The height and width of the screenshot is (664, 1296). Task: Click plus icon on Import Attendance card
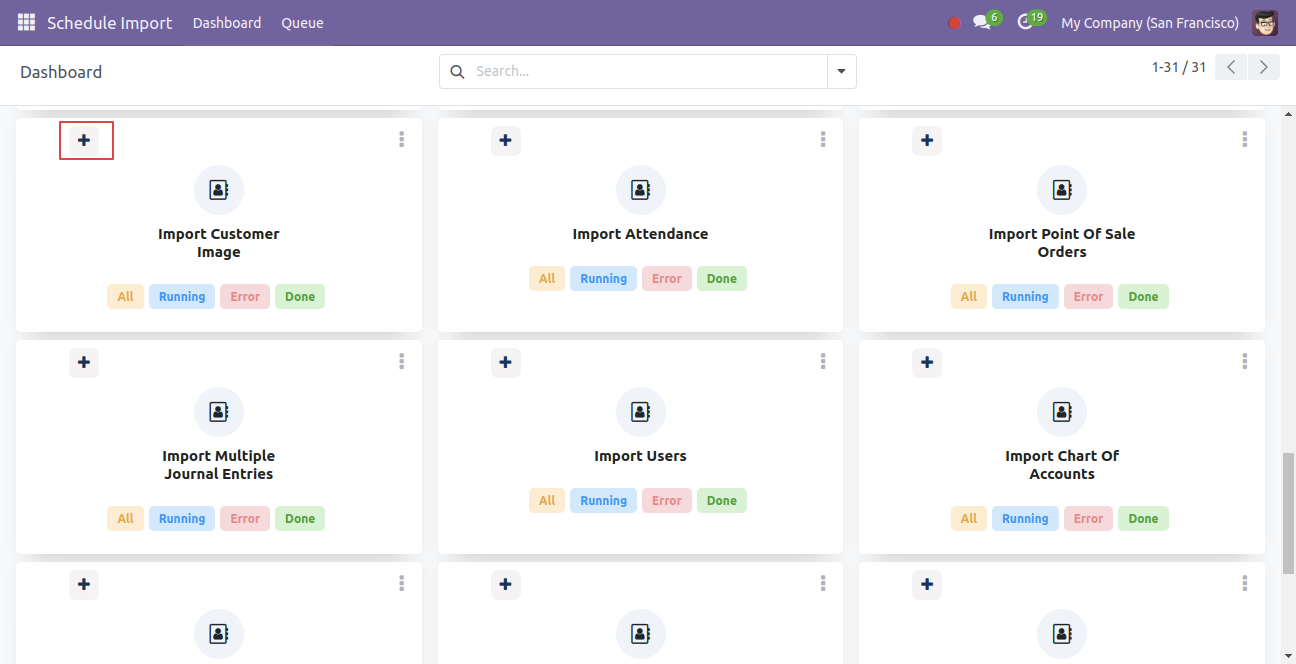[506, 140]
